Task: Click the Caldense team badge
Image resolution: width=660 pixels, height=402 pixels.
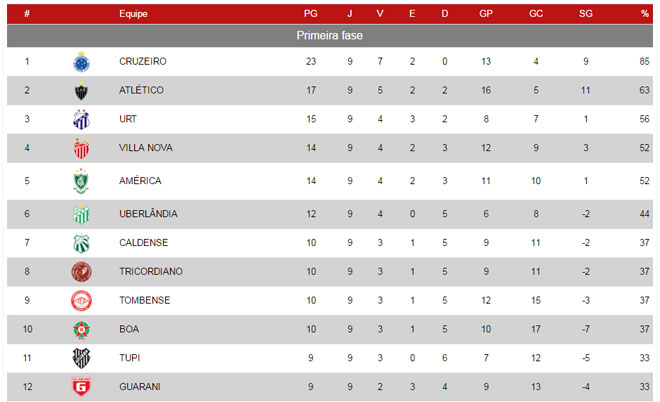Action: tap(81, 243)
